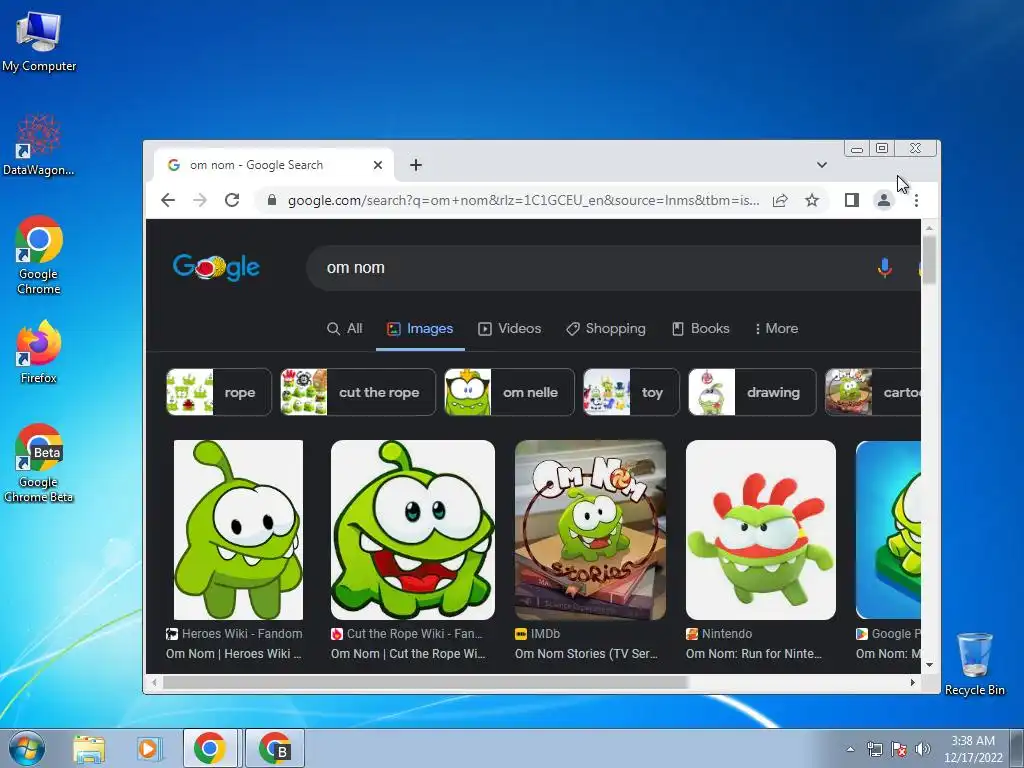Open Chrome's side panel
Image resolution: width=1024 pixels, height=768 pixels.
tap(851, 200)
